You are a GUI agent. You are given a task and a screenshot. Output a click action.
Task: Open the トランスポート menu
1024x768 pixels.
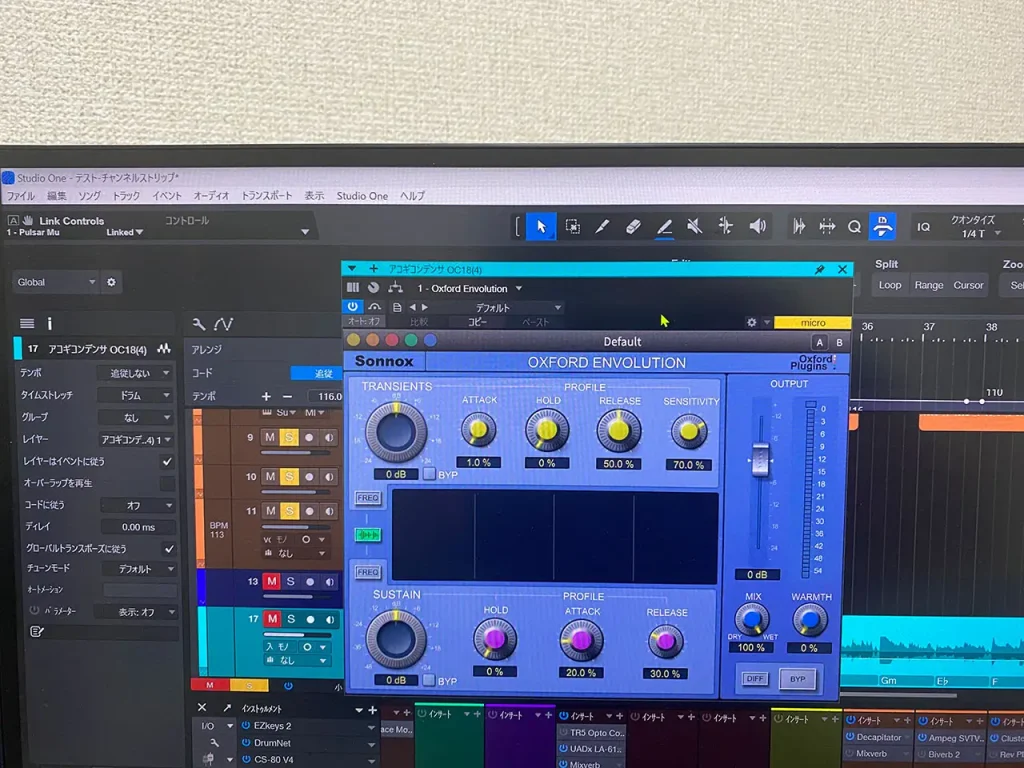point(267,196)
